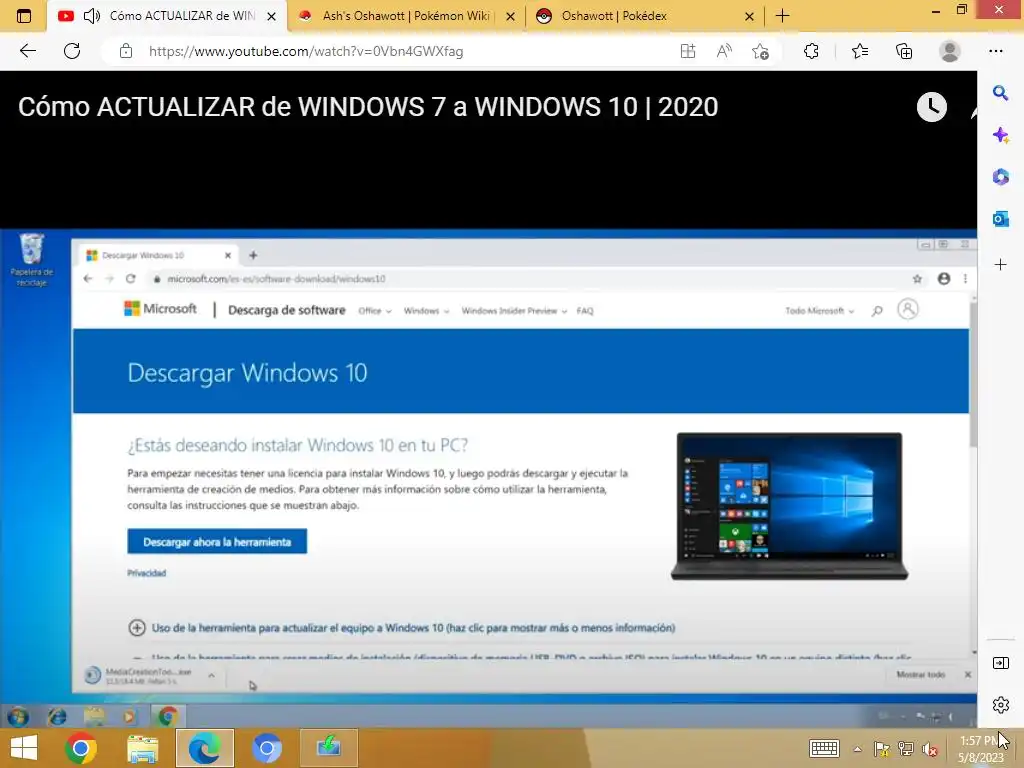
Task: Open the sidebar Copilot sparkle icon
Action: tap(1000, 135)
